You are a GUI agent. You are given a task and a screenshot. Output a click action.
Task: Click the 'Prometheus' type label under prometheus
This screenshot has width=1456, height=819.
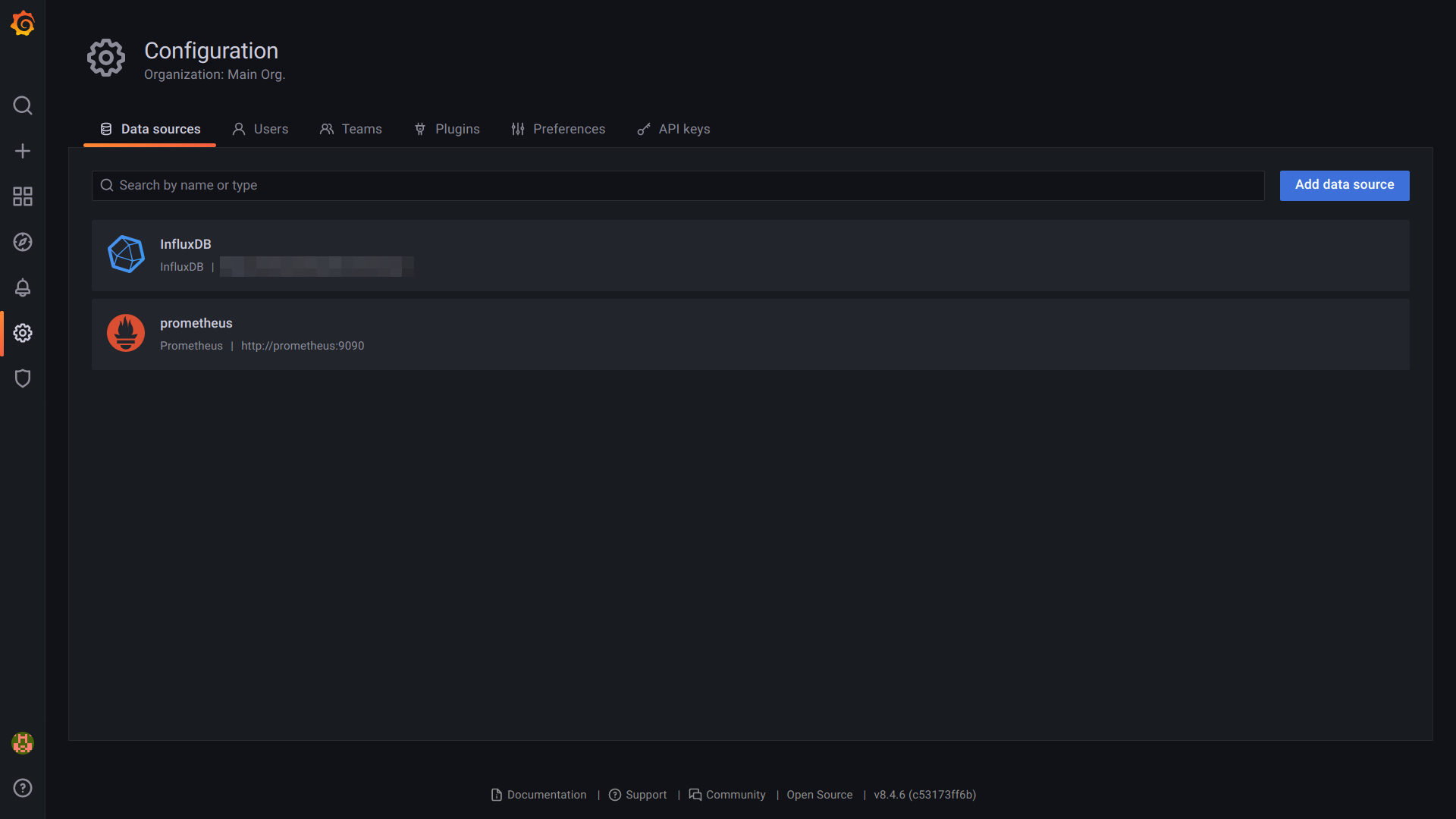click(x=191, y=346)
